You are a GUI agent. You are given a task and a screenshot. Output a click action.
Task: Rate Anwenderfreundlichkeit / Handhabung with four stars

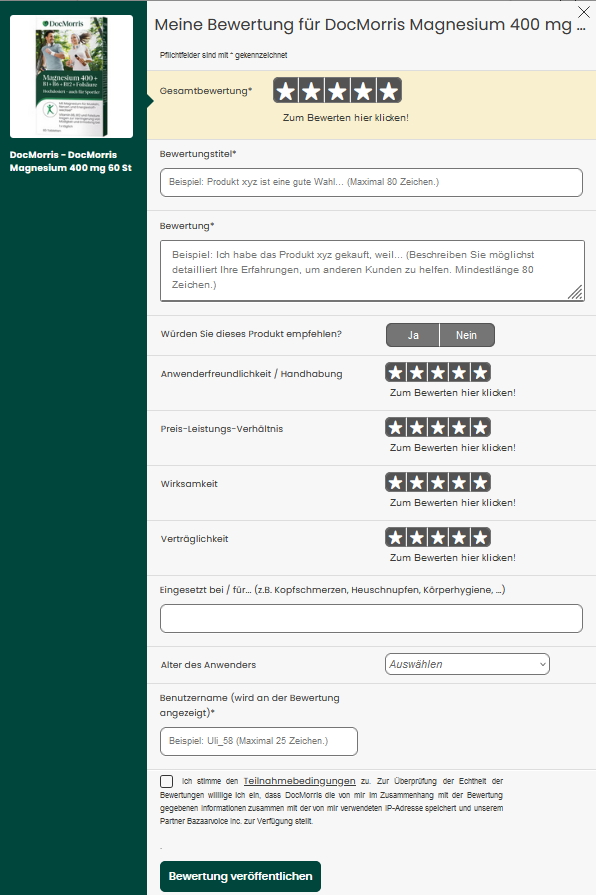(459, 373)
